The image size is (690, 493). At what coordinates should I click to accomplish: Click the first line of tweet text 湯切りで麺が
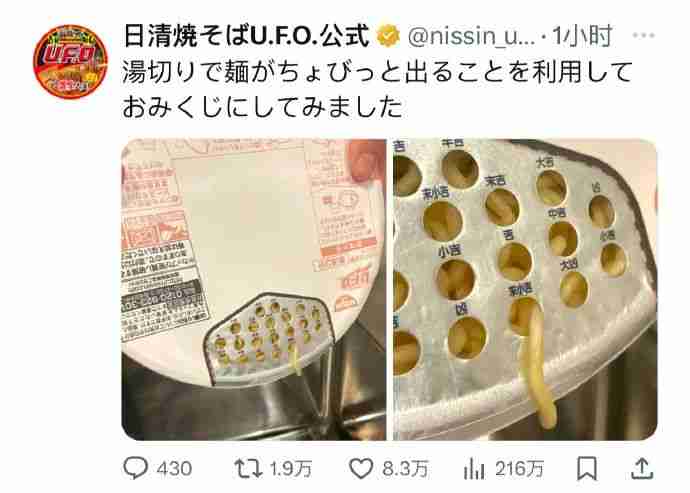pos(377,72)
